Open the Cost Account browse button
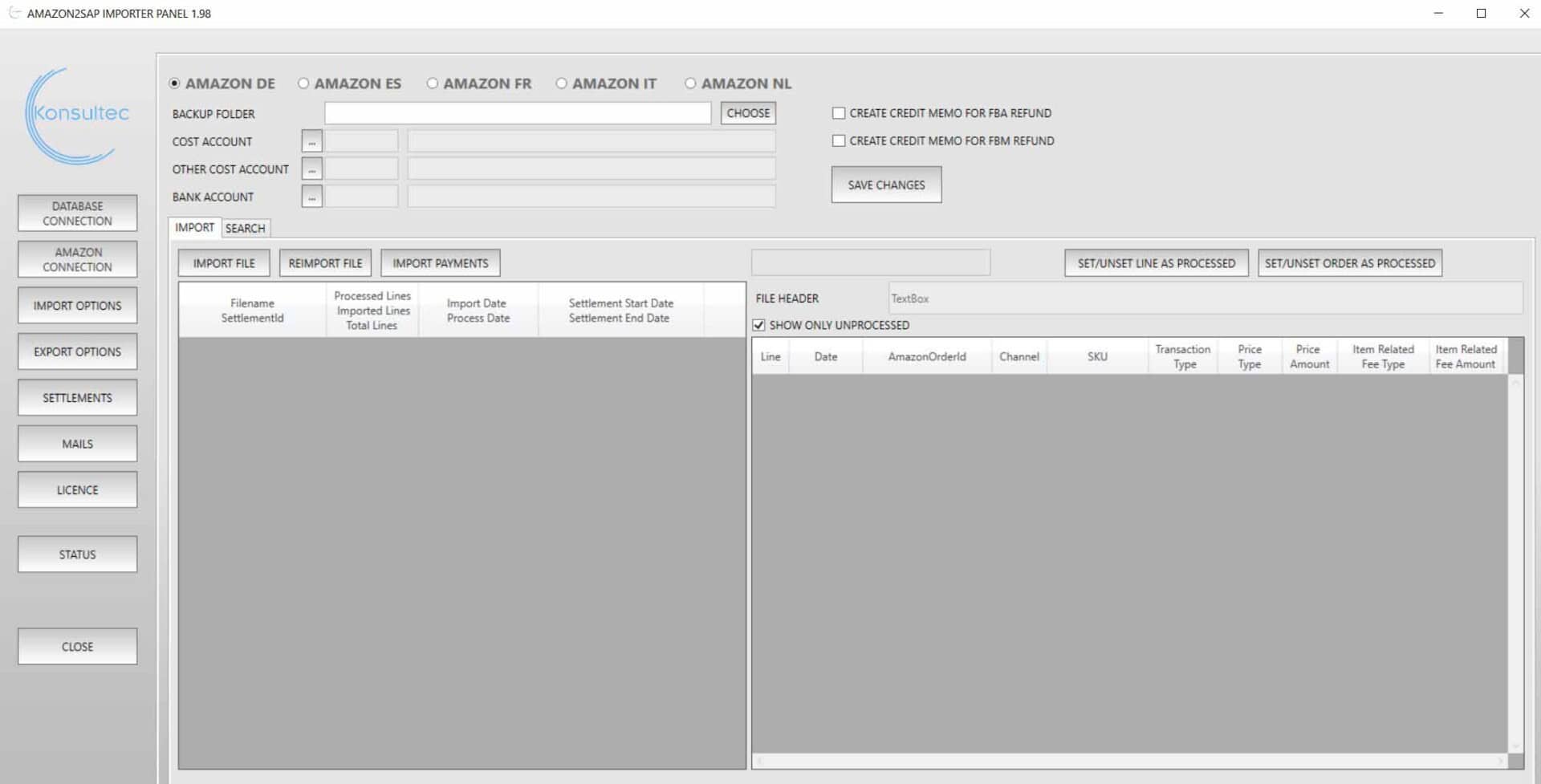This screenshot has height=784, width=1541. coord(311,141)
